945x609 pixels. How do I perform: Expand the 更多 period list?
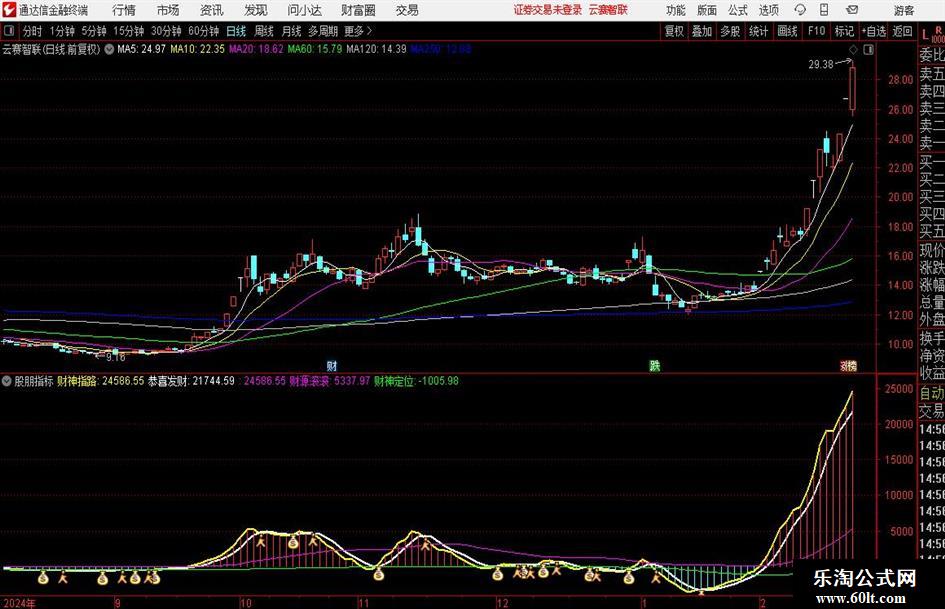[x=359, y=31]
